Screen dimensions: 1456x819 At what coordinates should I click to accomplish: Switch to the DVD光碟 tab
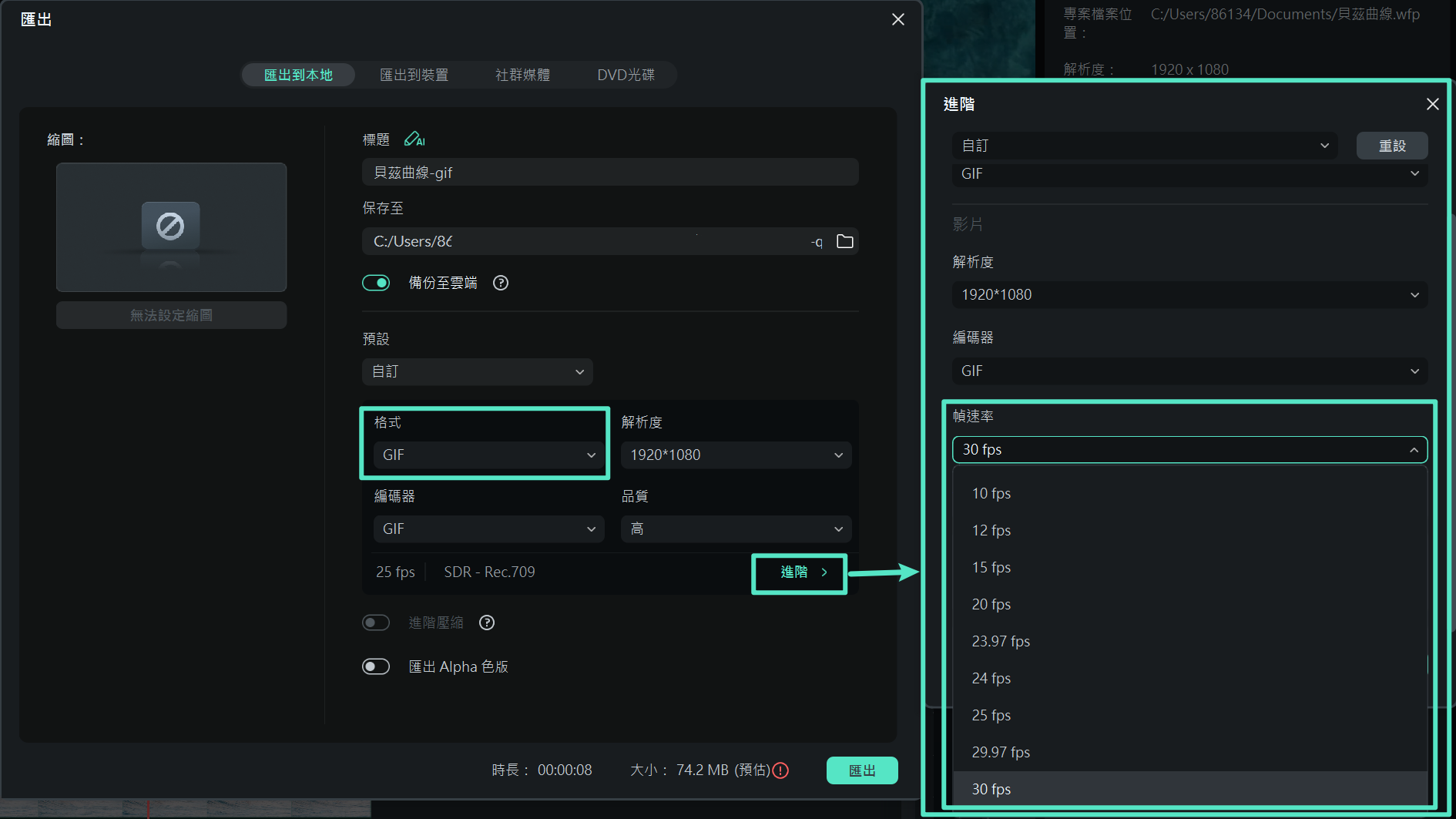[x=626, y=75]
